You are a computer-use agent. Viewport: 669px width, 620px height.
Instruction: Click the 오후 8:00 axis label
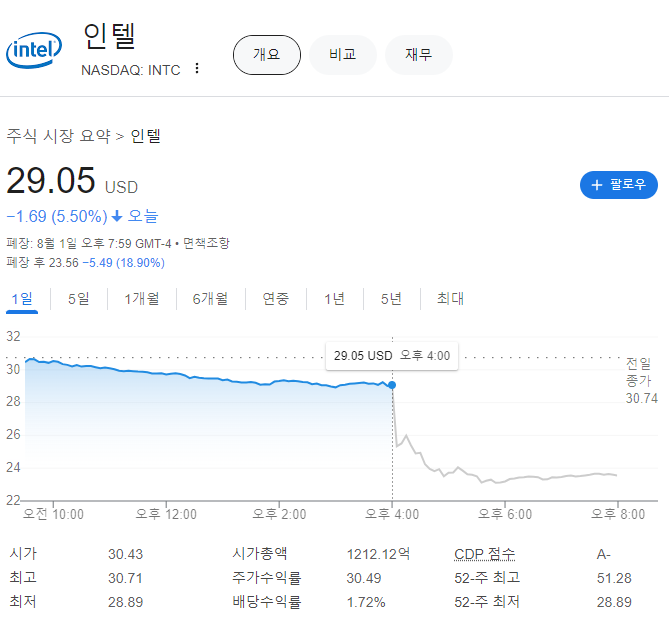tap(618, 514)
